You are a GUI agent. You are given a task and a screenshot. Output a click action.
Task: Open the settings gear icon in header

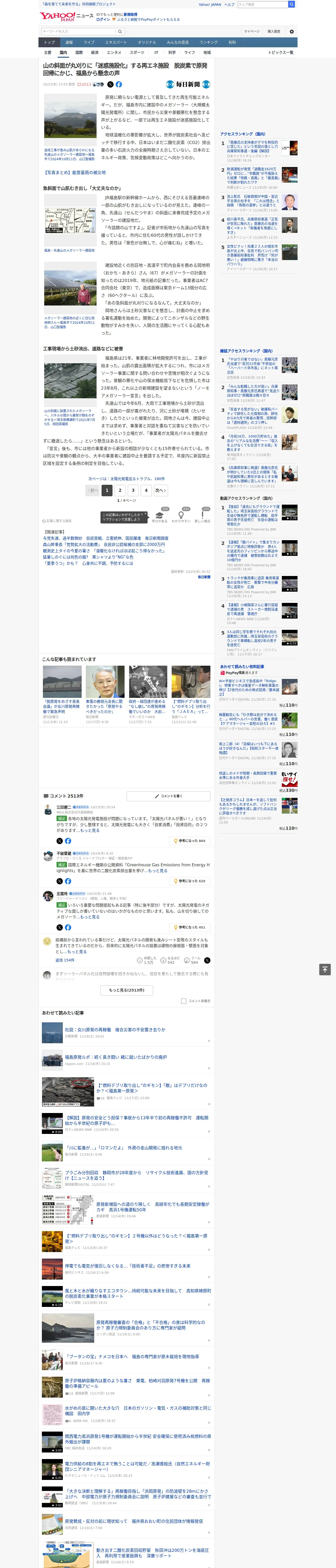pos(292,31)
